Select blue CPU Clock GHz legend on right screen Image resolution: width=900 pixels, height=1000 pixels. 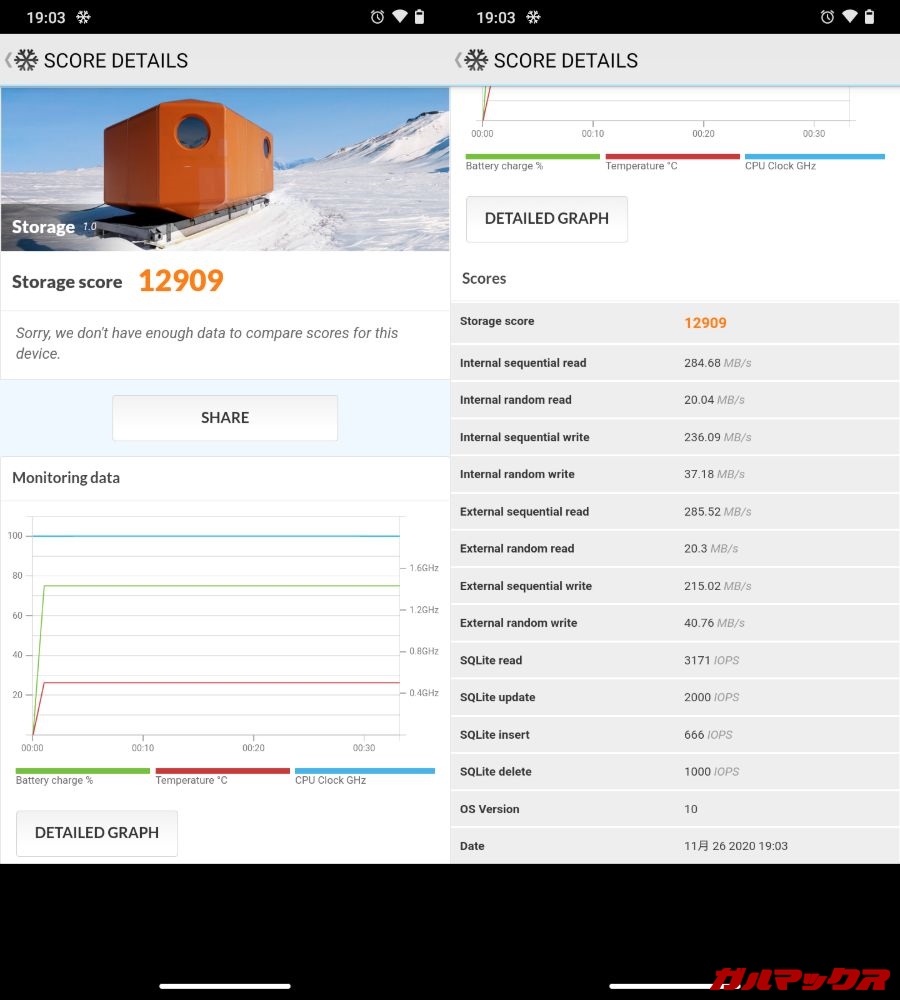click(814, 161)
